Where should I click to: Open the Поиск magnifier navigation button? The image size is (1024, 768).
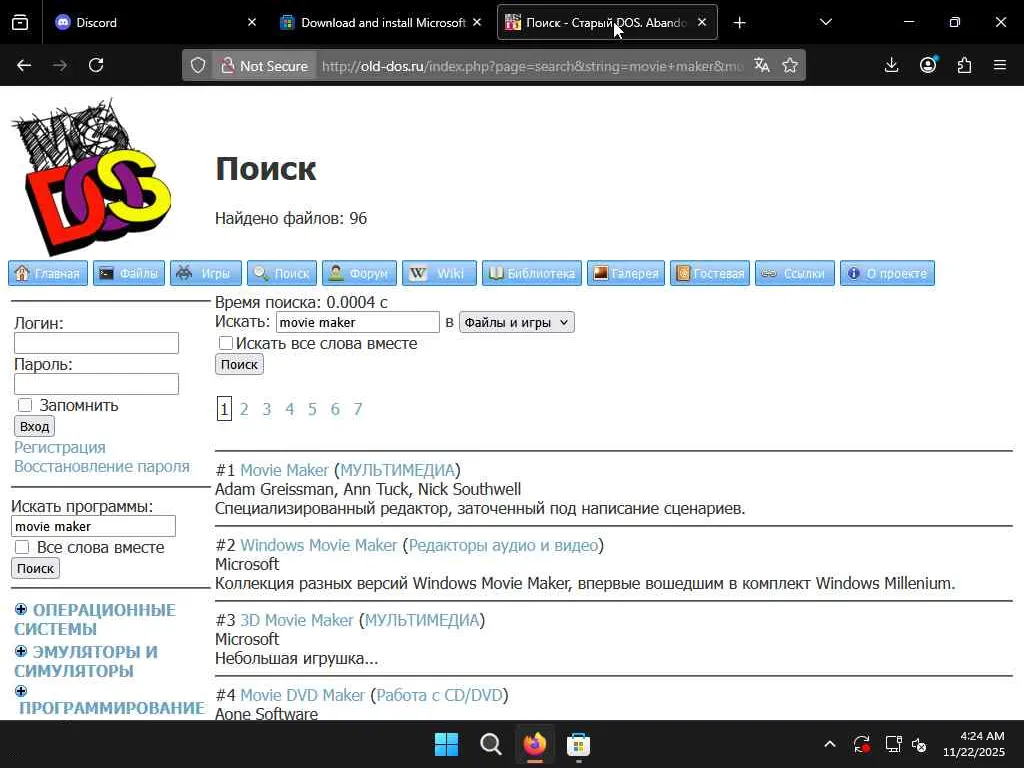pyautogui.click(x=282, y=273)
